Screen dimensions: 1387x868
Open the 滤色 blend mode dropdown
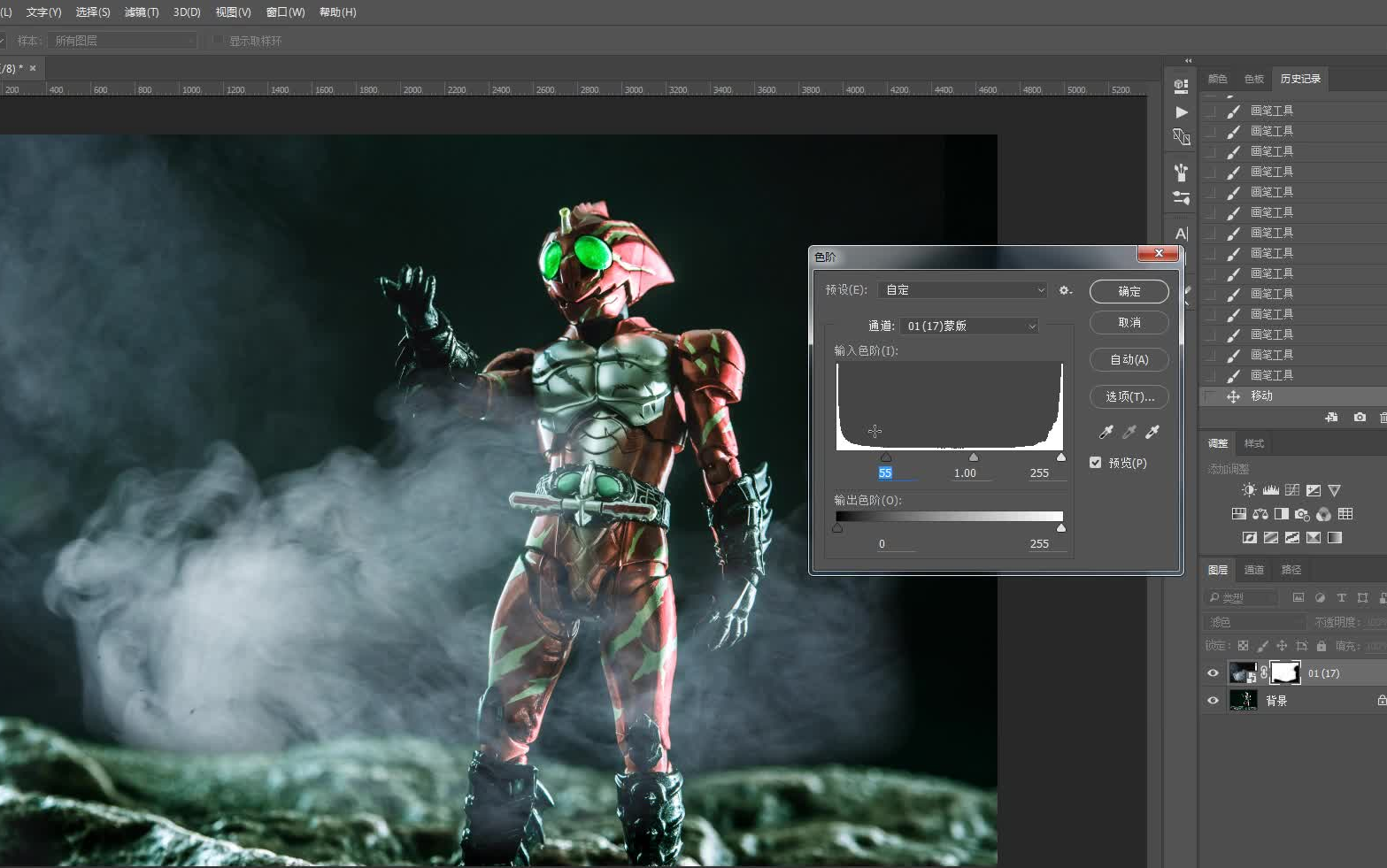(1255, 622)
